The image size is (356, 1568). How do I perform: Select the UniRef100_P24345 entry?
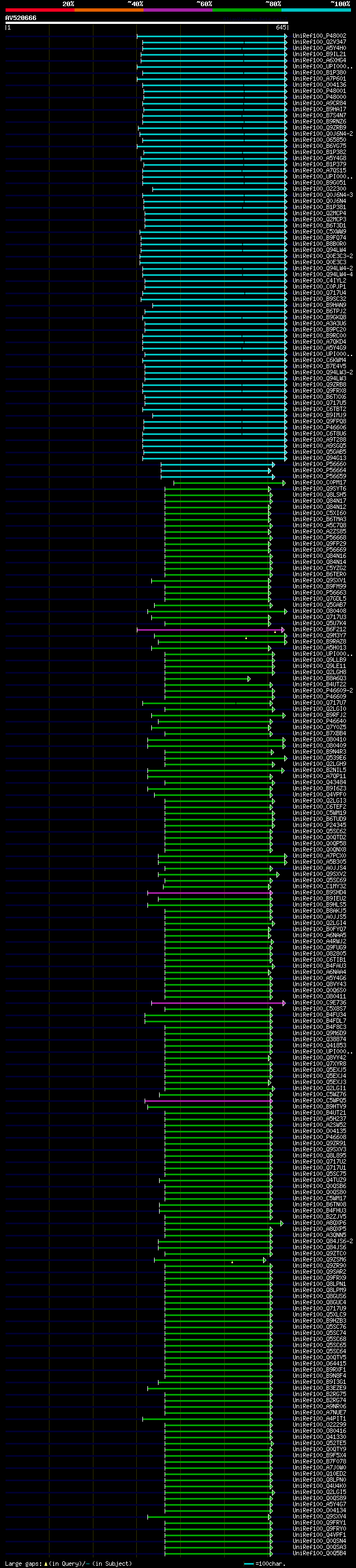(319, 825)
